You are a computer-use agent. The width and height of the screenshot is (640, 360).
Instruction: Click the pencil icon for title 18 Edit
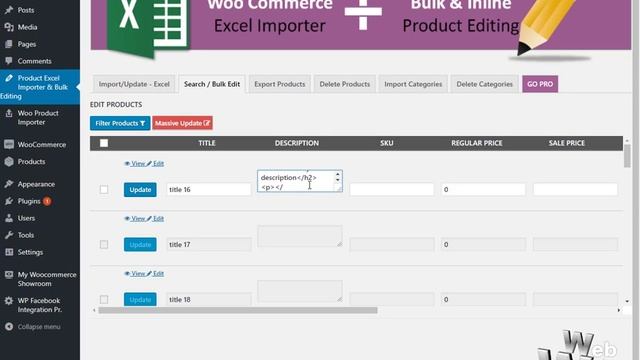pos(149,274)
